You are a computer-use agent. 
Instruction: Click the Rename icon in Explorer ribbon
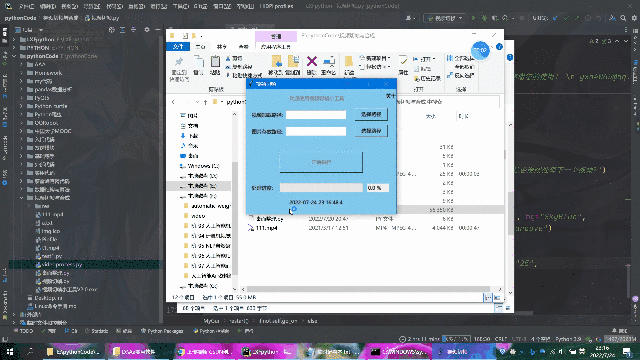click(329, 65)
